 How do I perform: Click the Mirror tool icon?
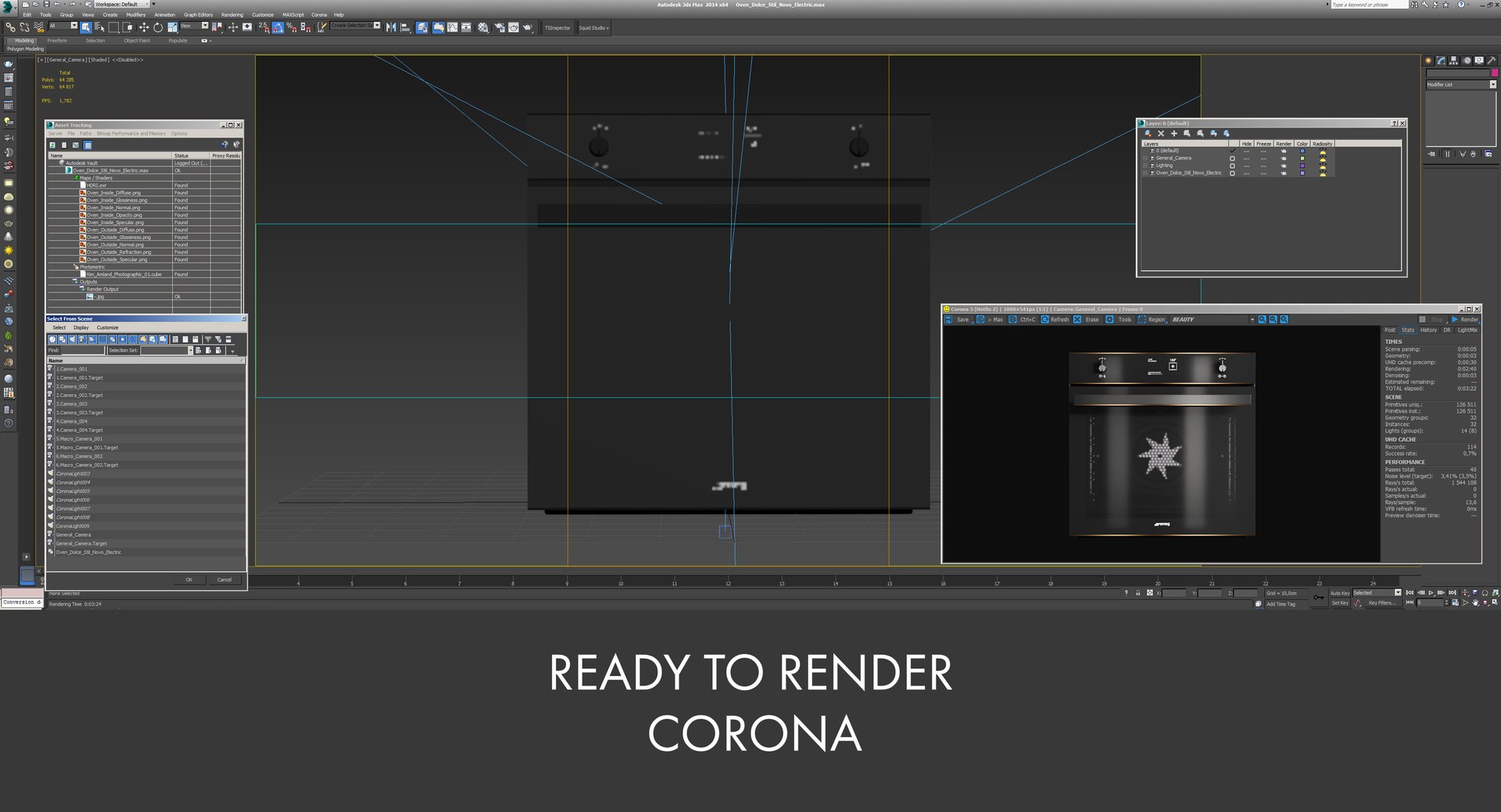coord(391,27)
